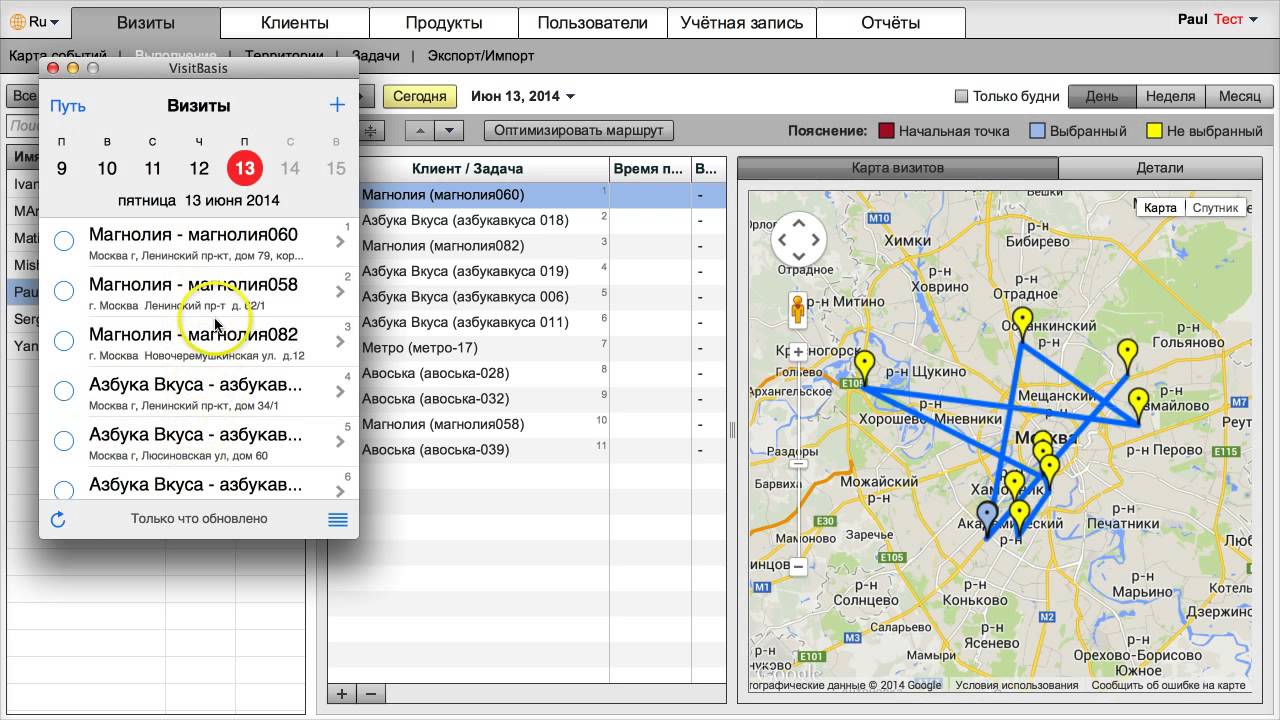Image resolution: width=1280 pixels, height=720 pixels.
Task: Switch the map to Спутник view
Action: pyautogui.click(x=1215, y=208)
